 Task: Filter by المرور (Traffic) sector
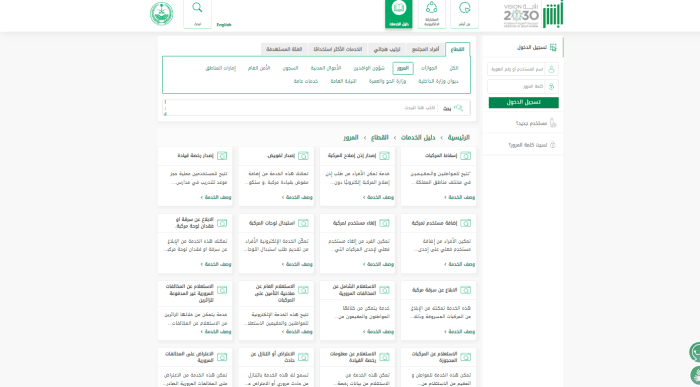coord(403,68)
